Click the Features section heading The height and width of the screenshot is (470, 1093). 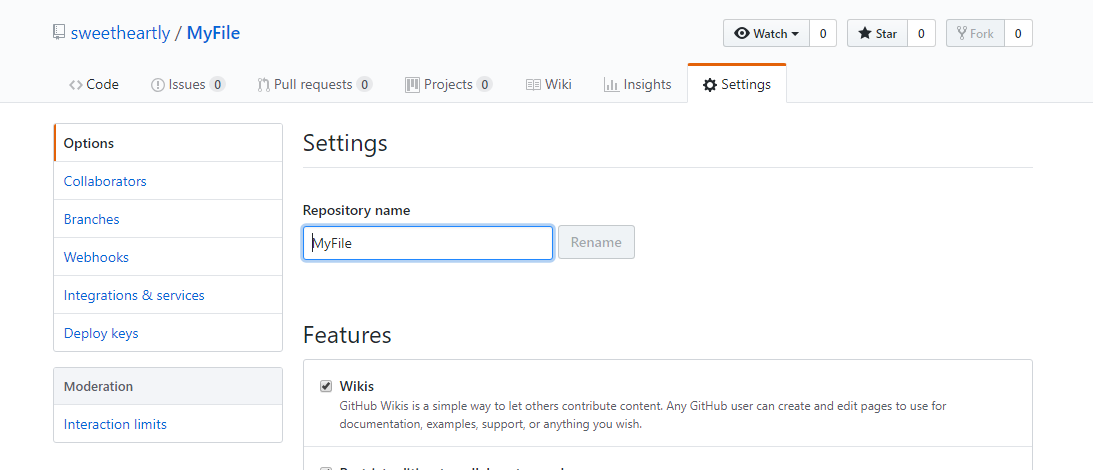coord(347,335)
